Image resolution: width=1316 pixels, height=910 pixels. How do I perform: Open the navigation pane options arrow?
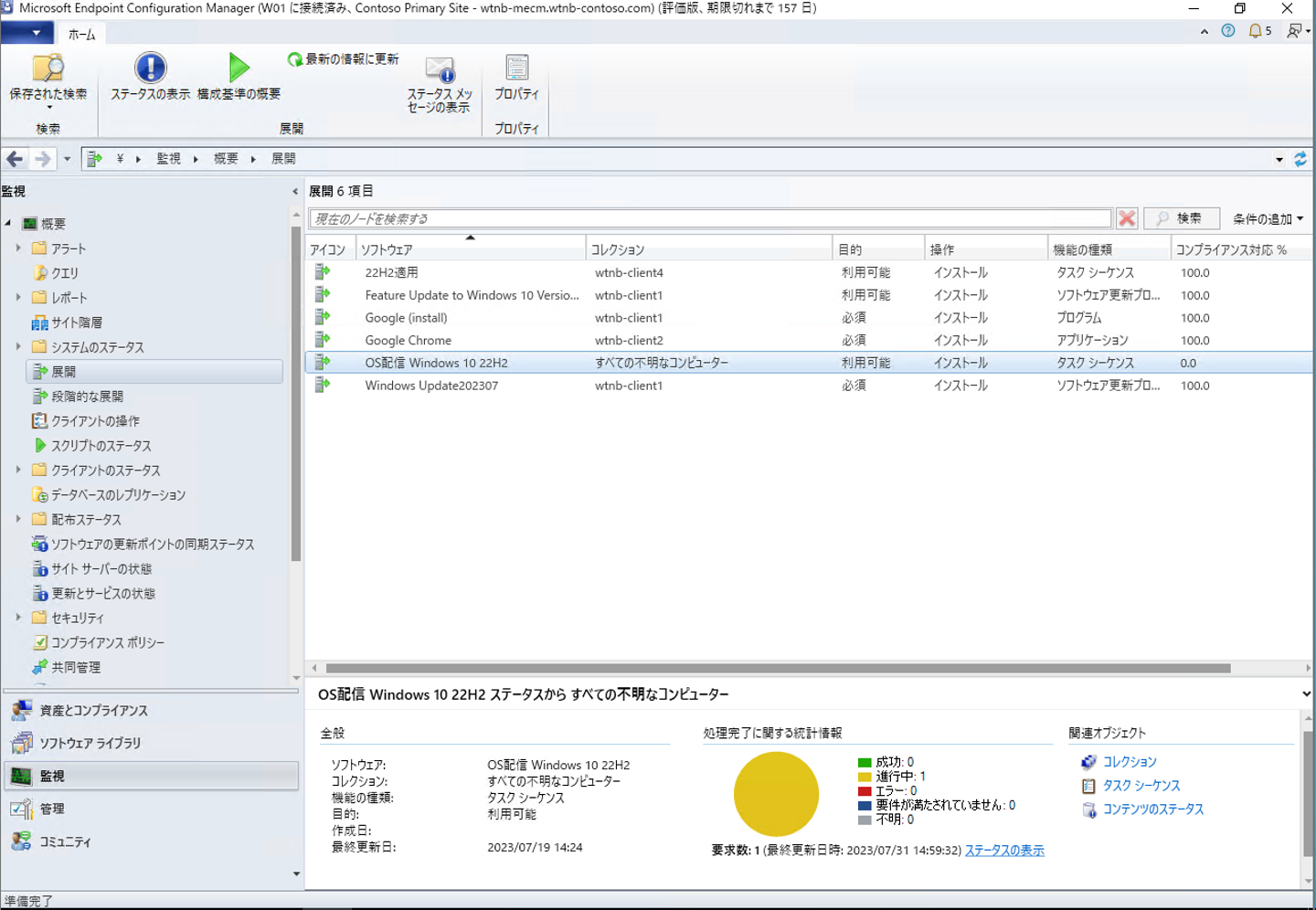296,874
